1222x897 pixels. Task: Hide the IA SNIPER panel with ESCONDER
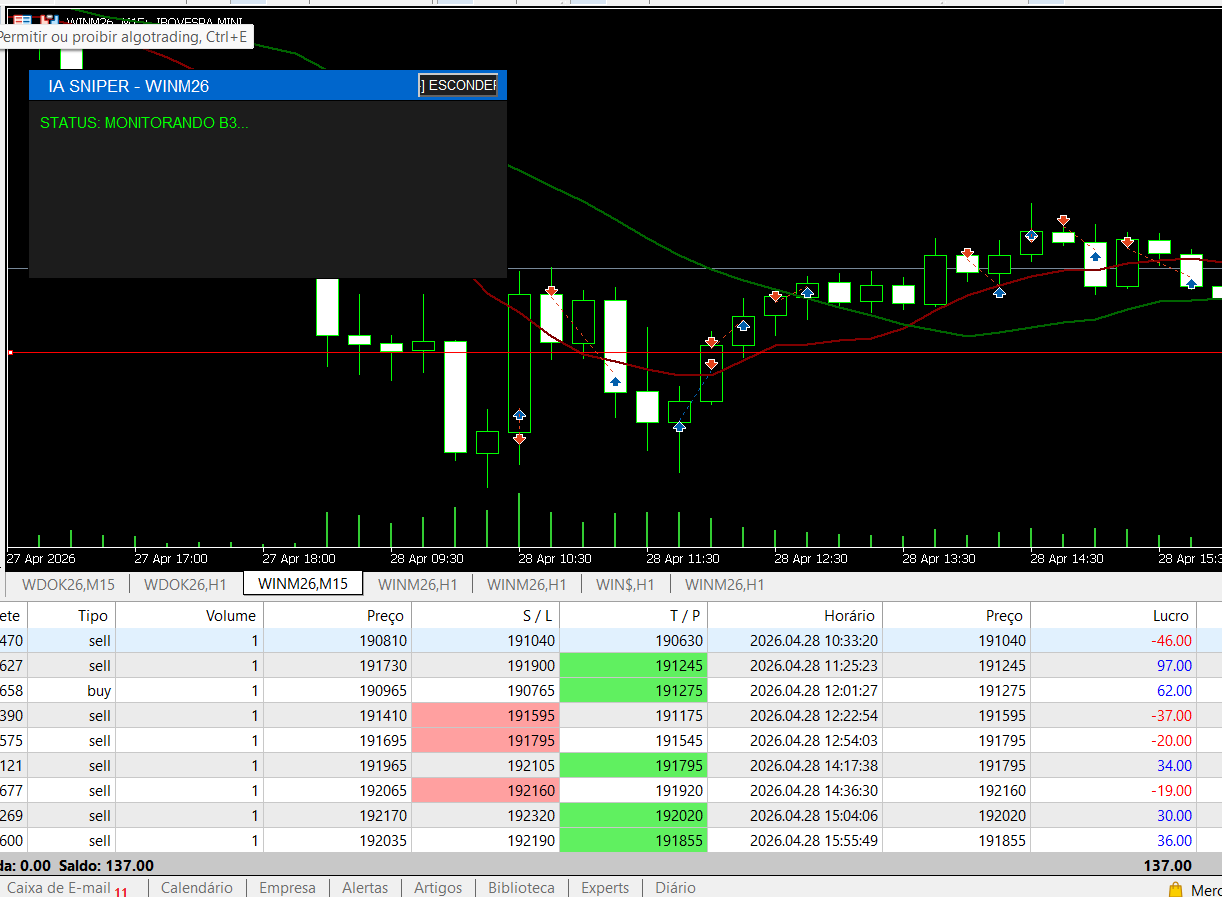458,85
